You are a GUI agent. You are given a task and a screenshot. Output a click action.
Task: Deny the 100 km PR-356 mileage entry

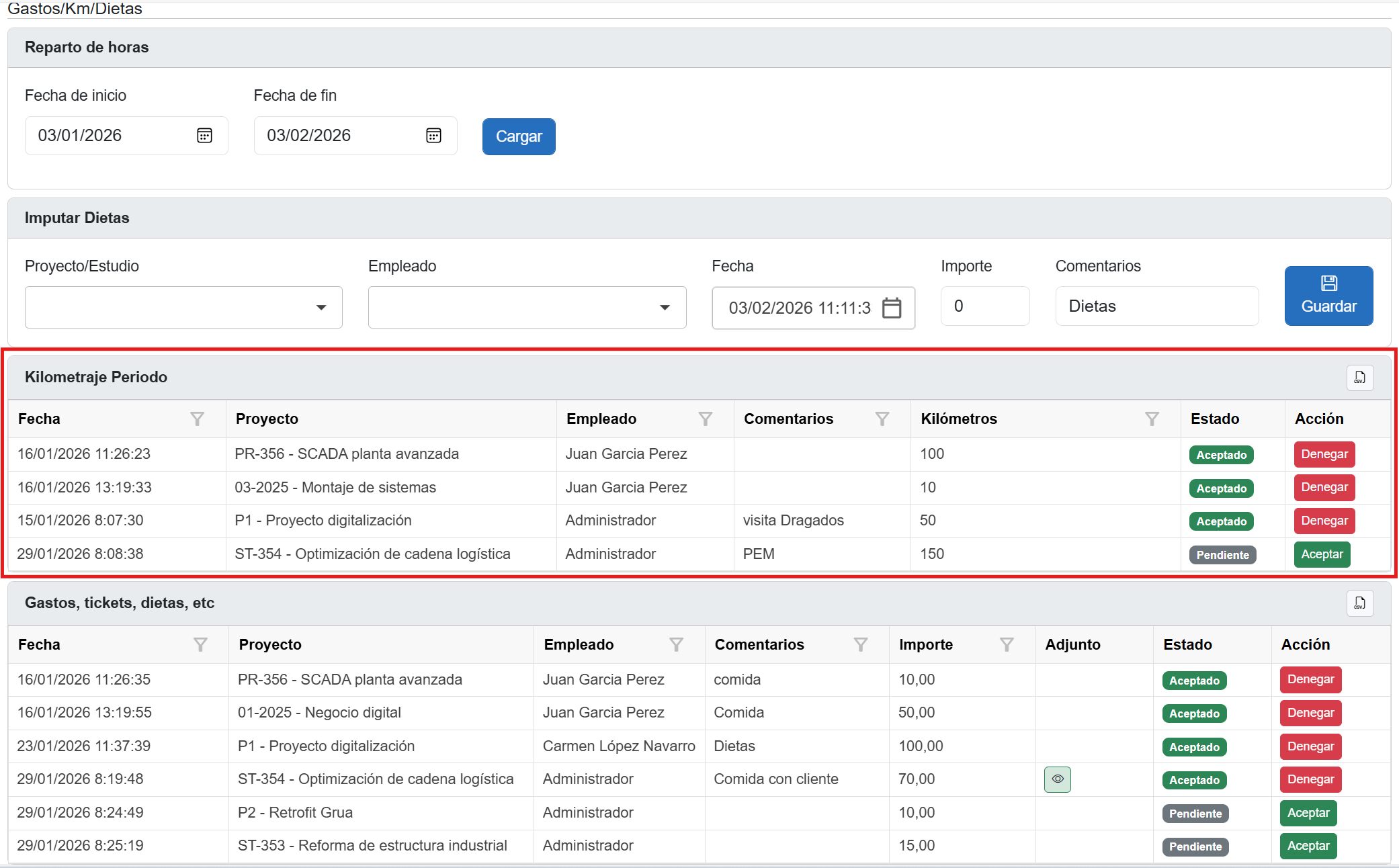coord(1324,455)
